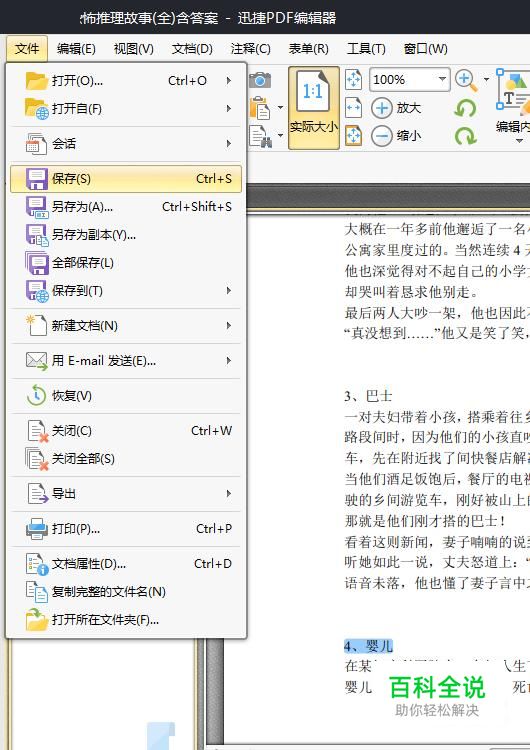Click the 恢复(V) clock icon
Image resolution: width=530 pixels, height=750 pixels.
(36, 396)
